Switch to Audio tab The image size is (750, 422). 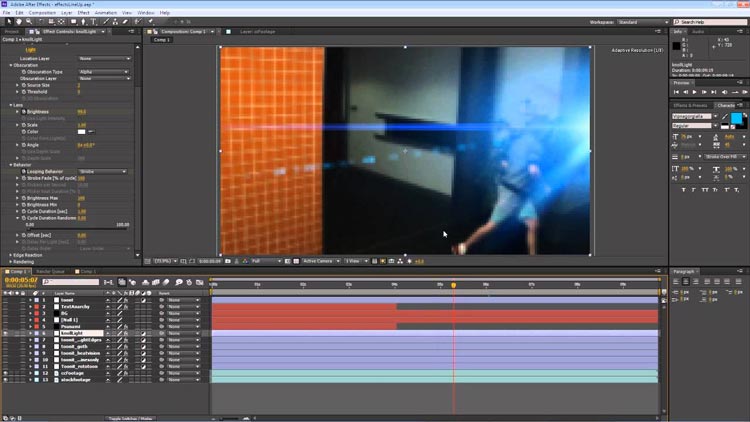pos(698,32)
